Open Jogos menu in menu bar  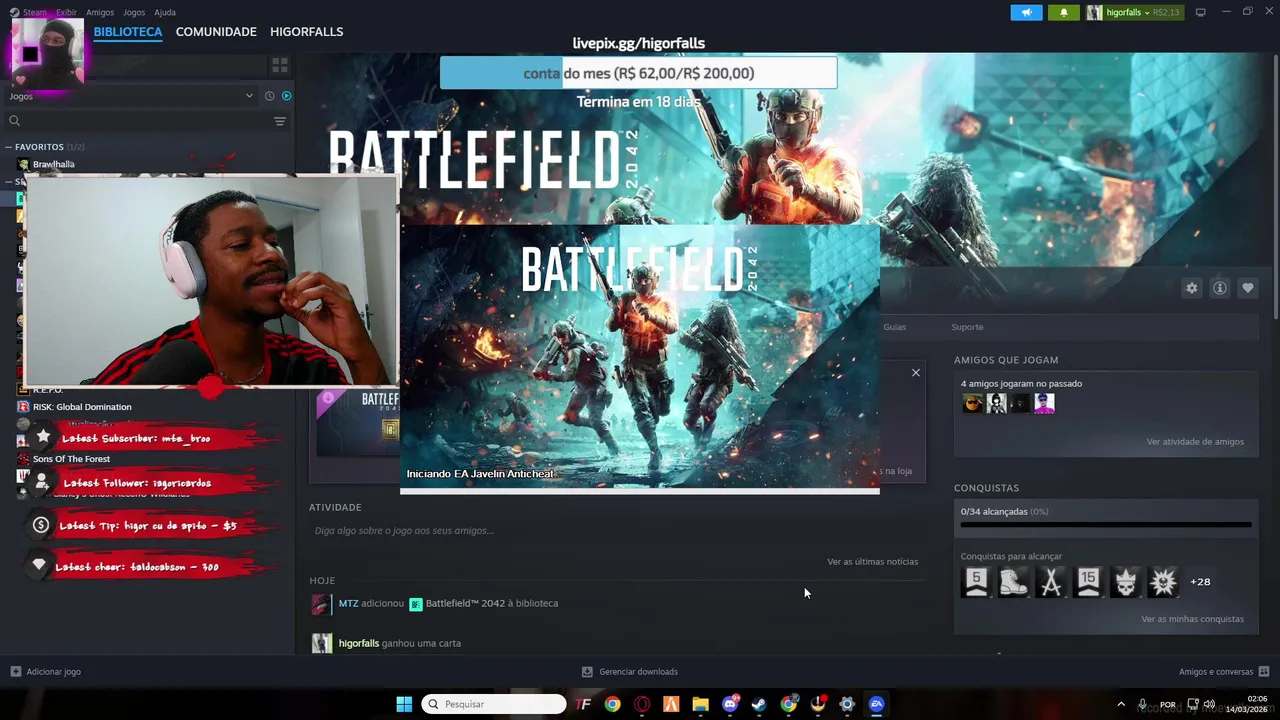click(134, 12)
